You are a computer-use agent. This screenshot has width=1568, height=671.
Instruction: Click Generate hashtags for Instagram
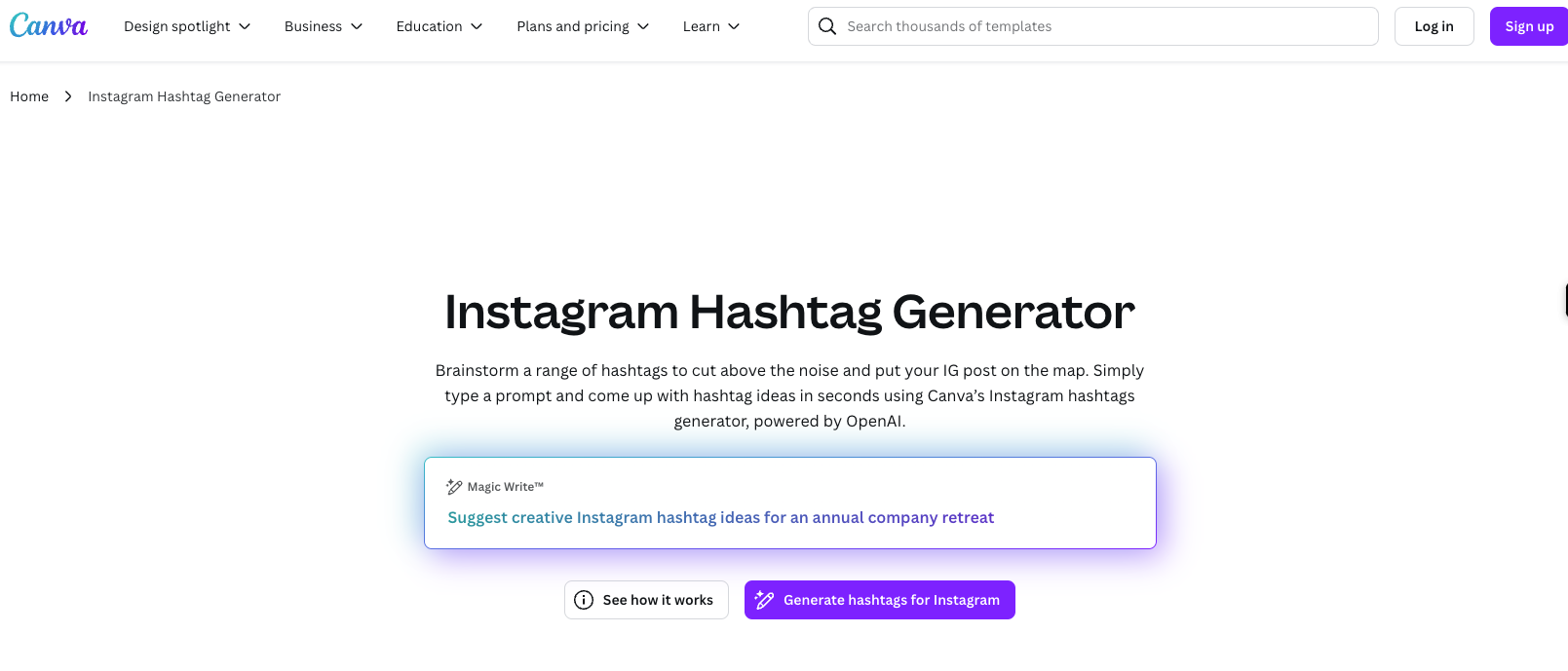pos(880,600)
